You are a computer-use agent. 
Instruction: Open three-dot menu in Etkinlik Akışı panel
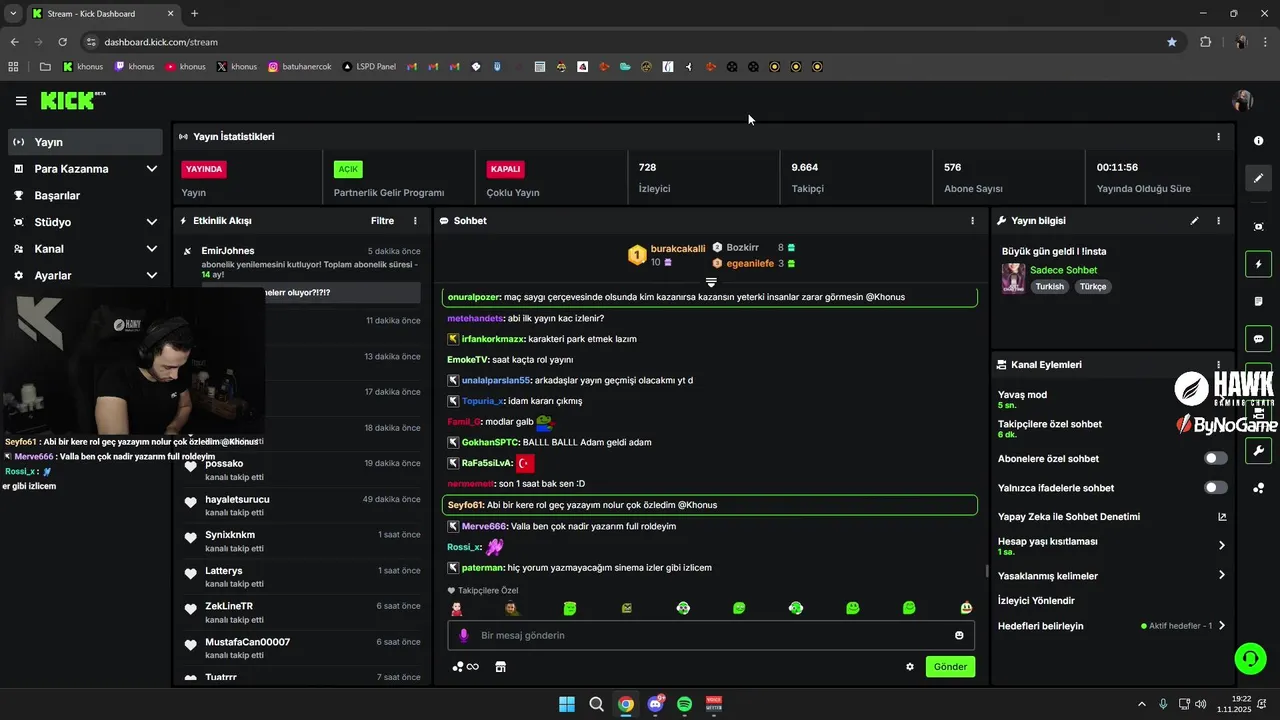point(415,221)
